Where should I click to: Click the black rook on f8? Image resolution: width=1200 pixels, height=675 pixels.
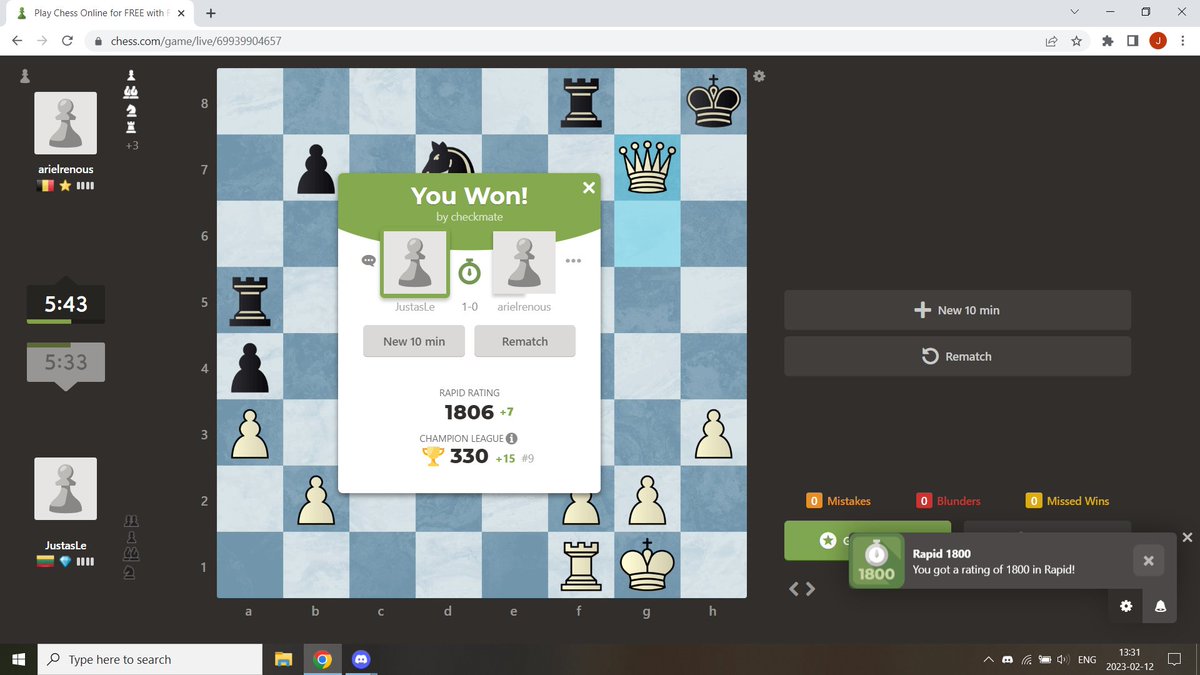click(x=581, y=101)
